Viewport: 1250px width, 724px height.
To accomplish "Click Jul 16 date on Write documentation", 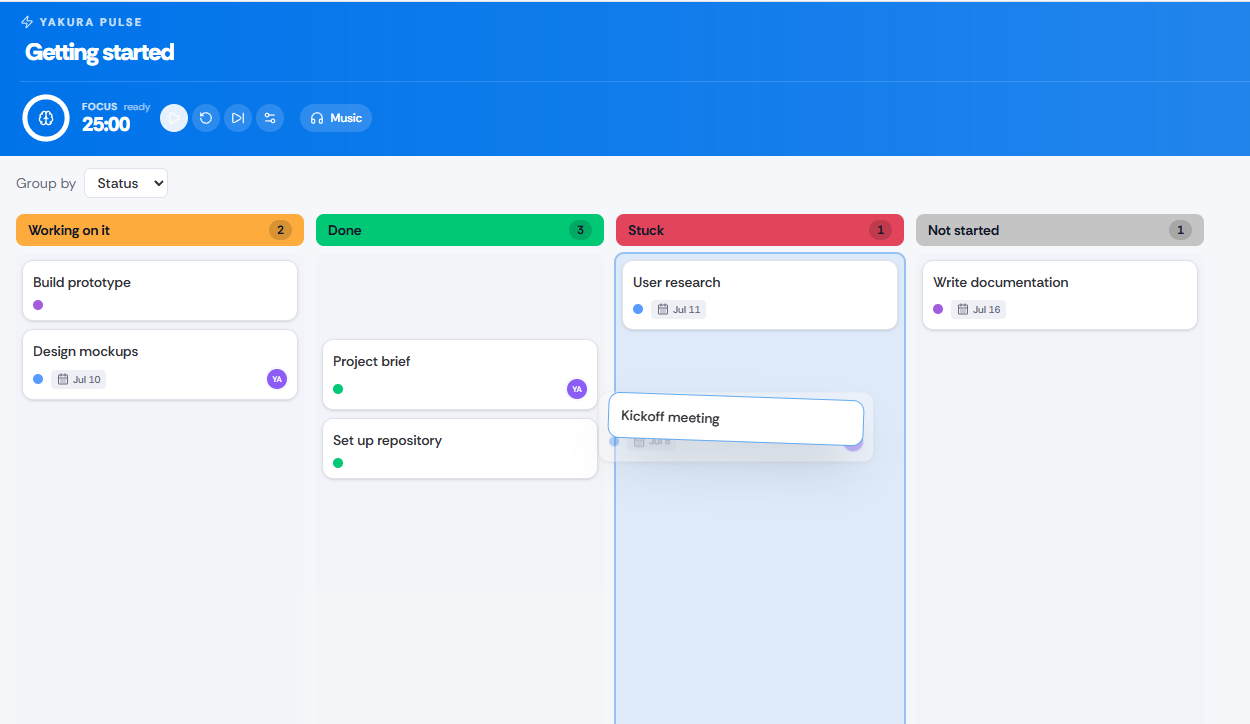I will (x=979, y=309).
